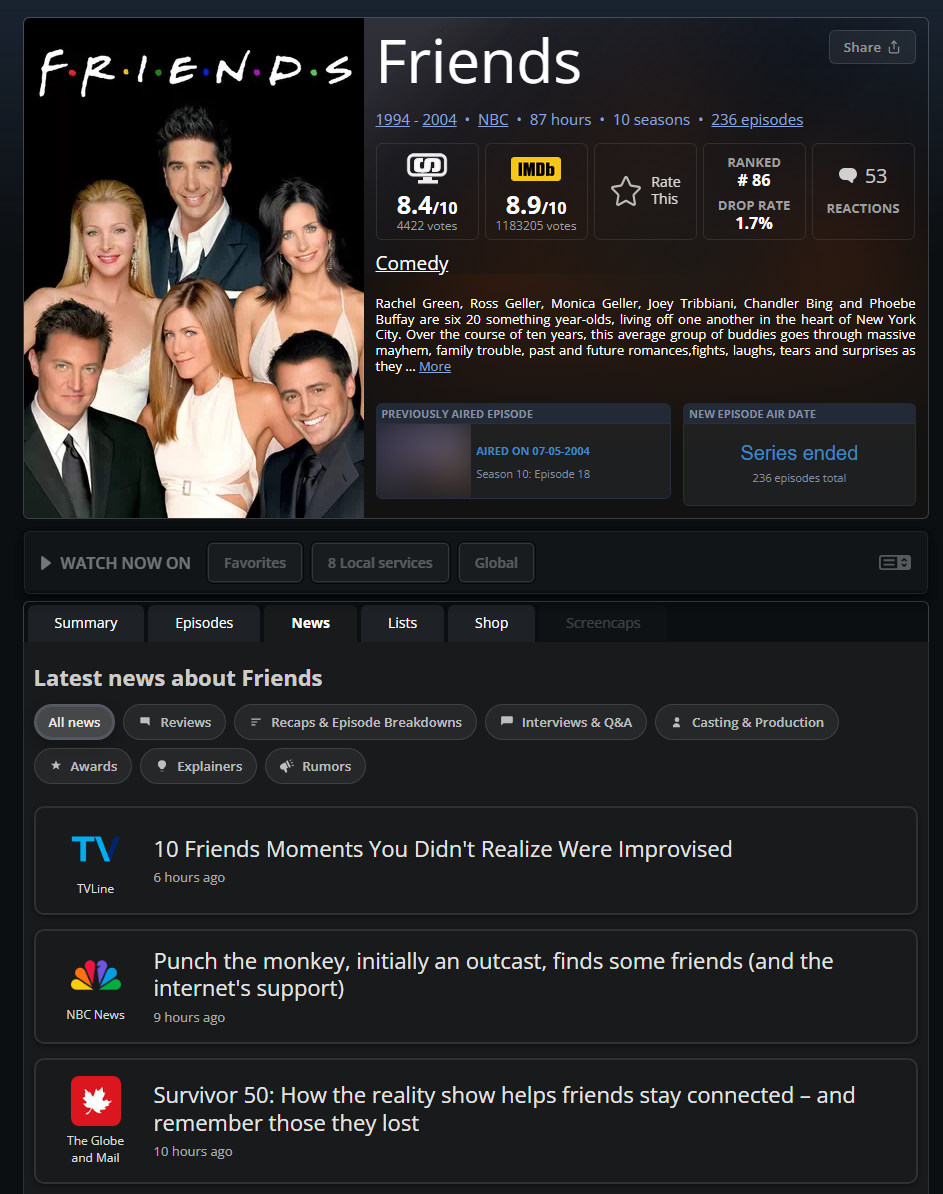The width and height of the screenshot is (943, 1194).
Task: Open the 236 episodes link
Action: pos(757,120)
